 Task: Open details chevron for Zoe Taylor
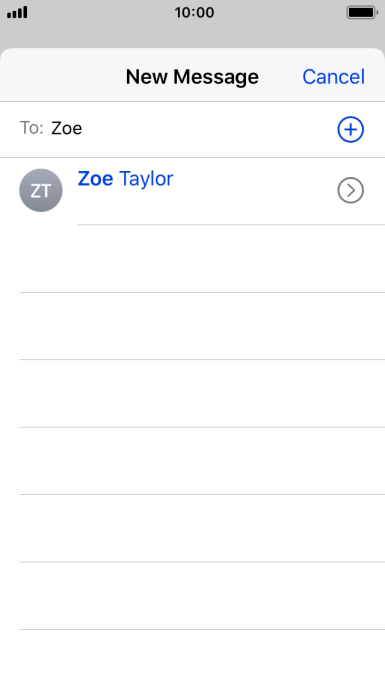[x=350, y=190]
